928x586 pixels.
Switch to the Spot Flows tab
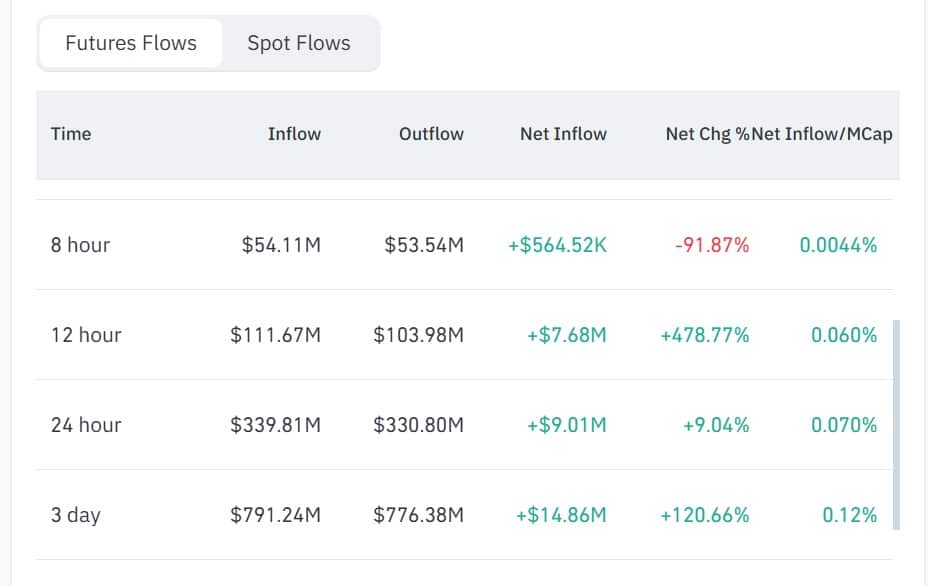tap(299, 43)
